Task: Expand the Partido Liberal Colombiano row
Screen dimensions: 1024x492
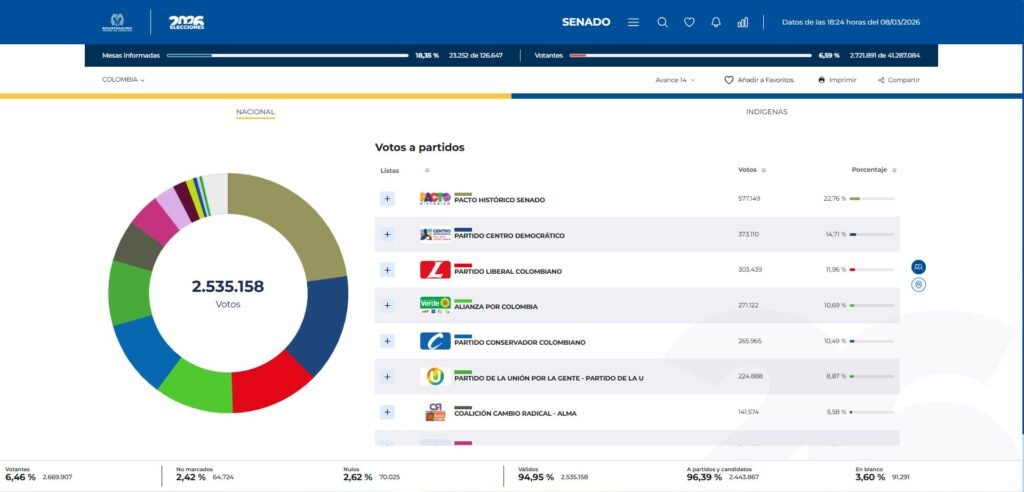Action: (x=387, y=270)
